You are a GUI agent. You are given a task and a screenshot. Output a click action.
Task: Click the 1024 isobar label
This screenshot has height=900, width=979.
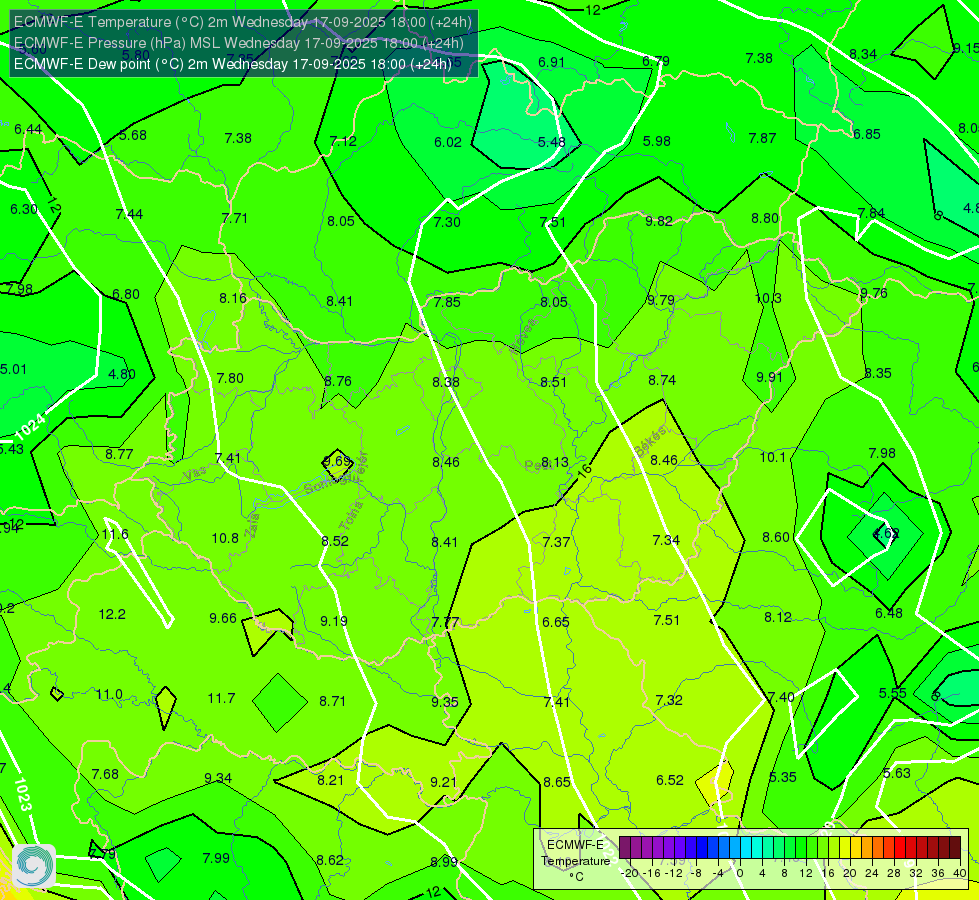(x=29, y=428)
